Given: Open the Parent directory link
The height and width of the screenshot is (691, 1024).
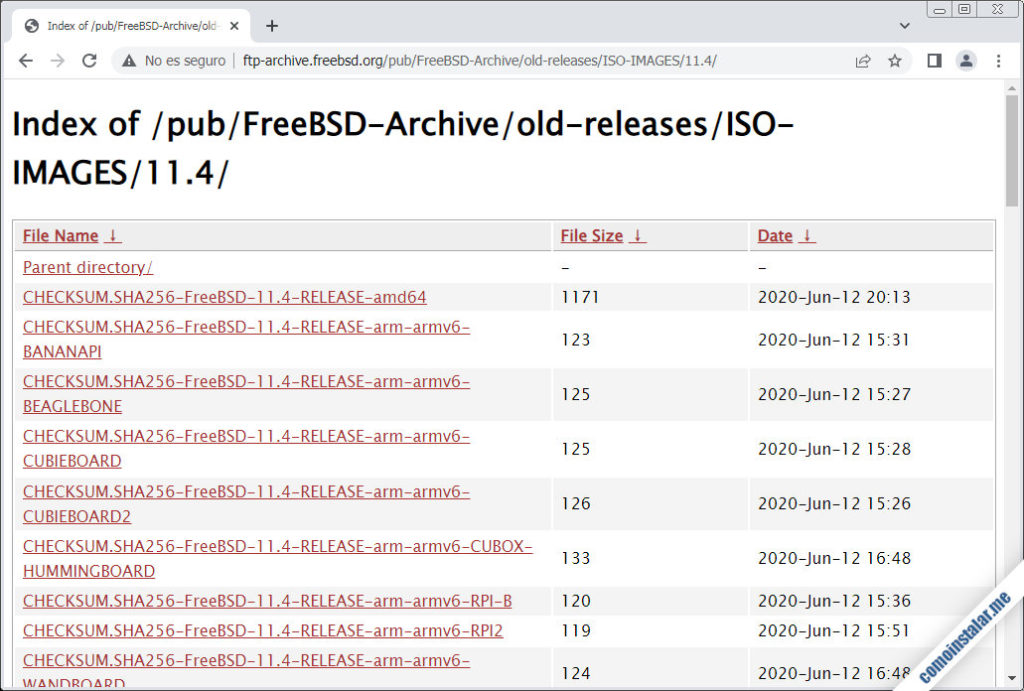Looking at the screenshot, I should (x=86, y=267).
